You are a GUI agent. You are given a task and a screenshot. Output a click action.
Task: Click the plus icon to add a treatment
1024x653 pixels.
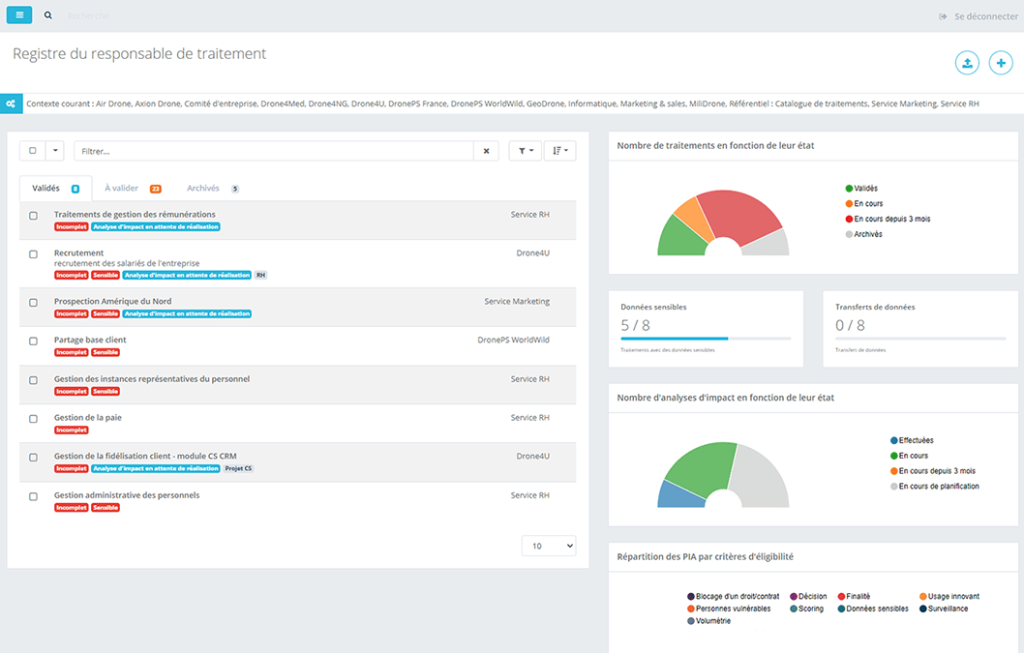click(x=1000, y=63)
